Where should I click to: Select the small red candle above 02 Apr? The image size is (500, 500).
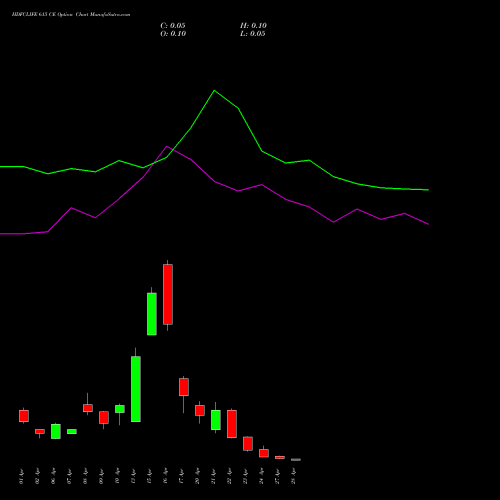coord(40,431)
